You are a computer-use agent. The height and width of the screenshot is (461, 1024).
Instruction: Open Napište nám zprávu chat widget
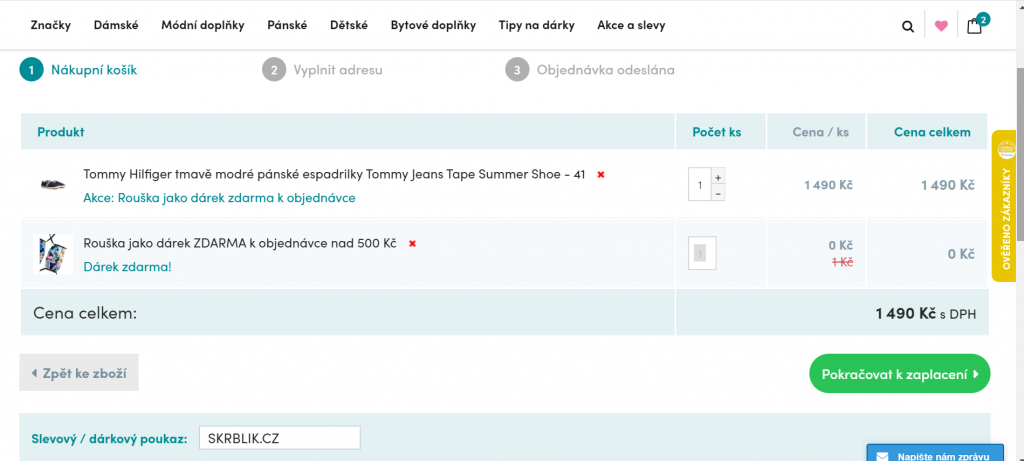935,453
